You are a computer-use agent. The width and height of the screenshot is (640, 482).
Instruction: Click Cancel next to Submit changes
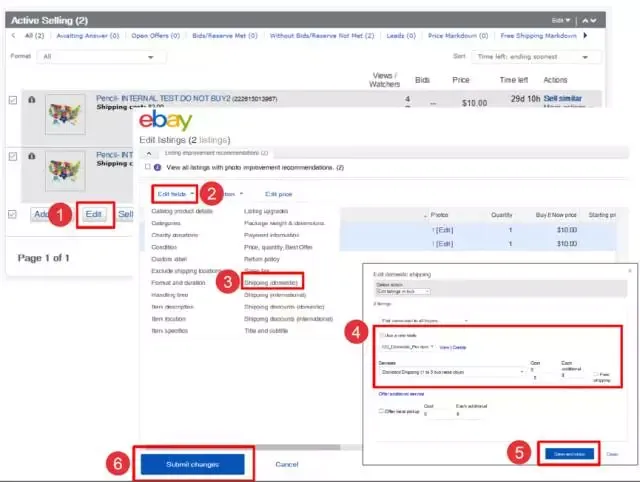(x=287, y=464)
